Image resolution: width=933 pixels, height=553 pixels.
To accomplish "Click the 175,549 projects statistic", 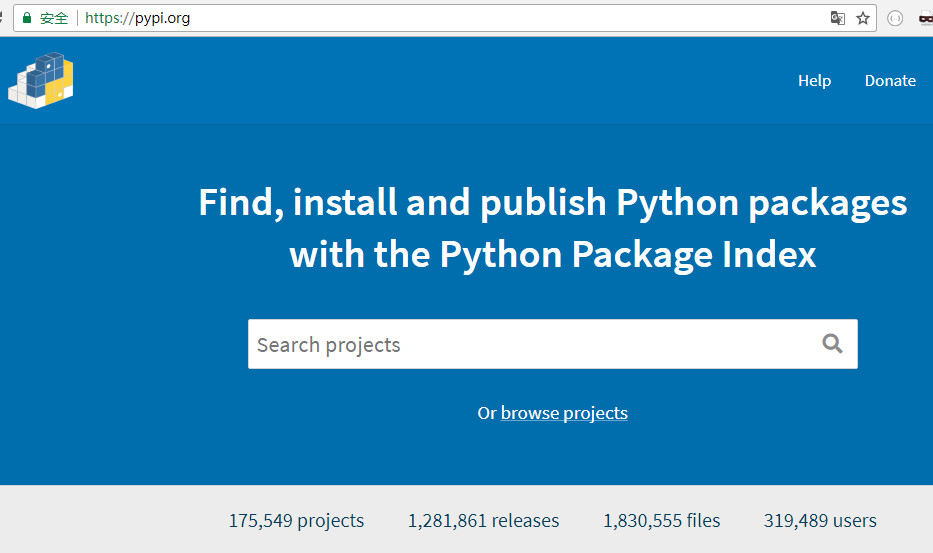I will [296, 520].
